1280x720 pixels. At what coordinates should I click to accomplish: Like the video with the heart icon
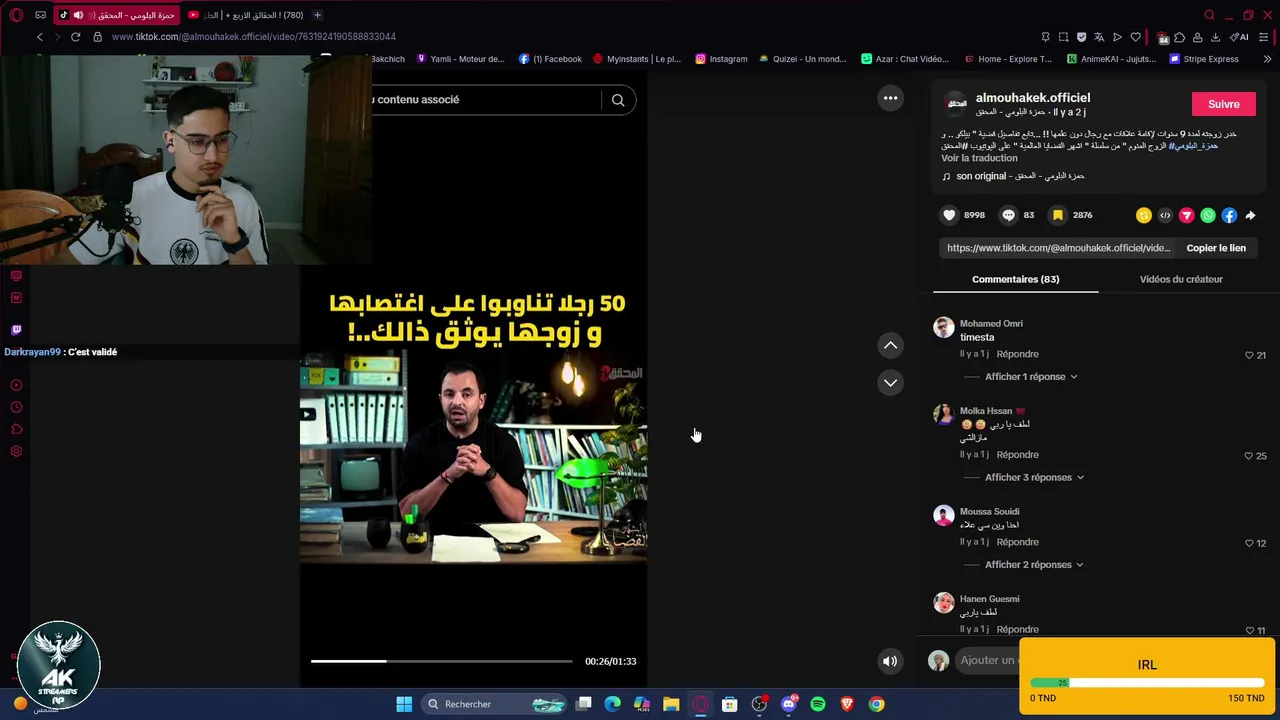point(950,215)
